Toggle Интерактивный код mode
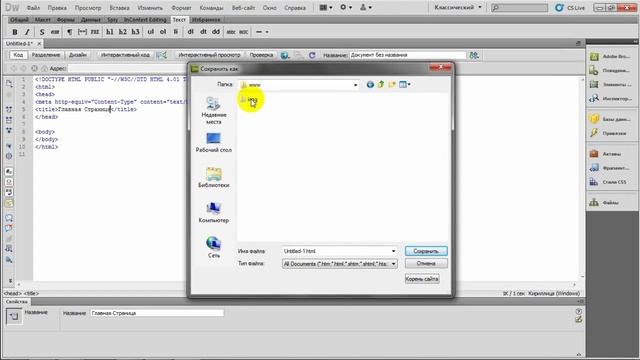Image resolution: width=640 pixels, height=360 pixels. (x=125, y=55)
